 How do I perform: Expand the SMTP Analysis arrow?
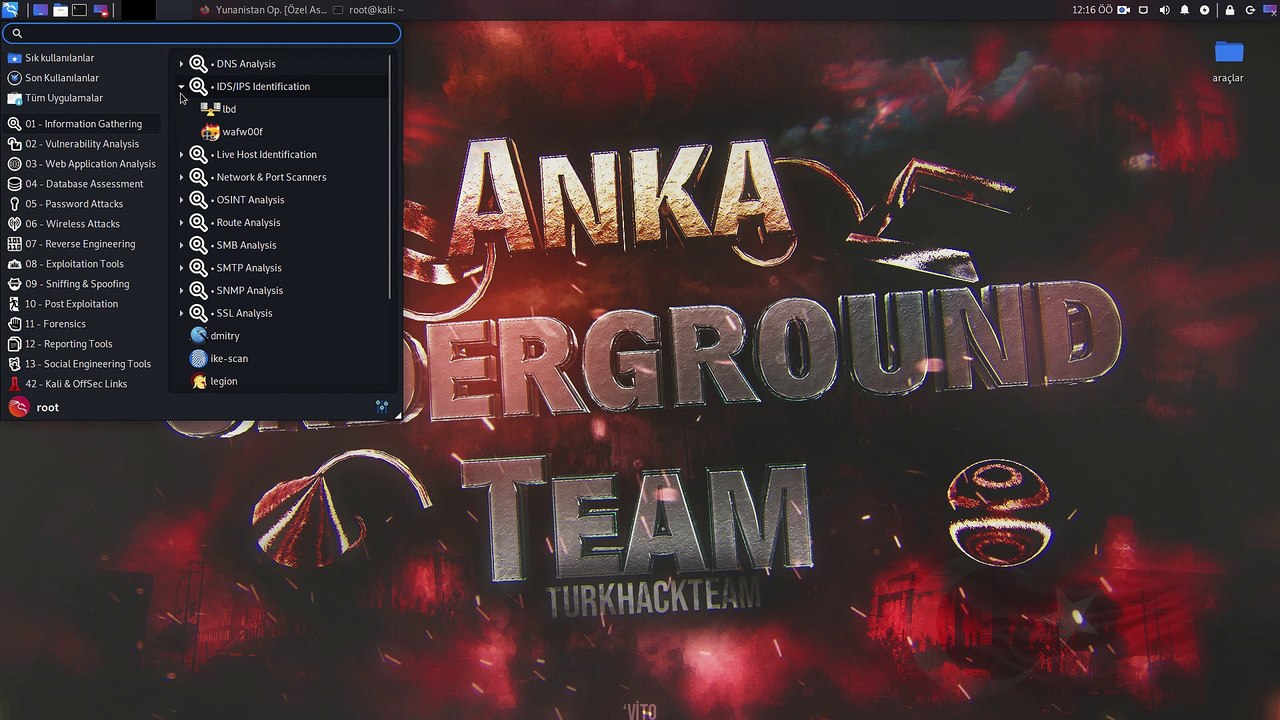[x=181, y=268]
